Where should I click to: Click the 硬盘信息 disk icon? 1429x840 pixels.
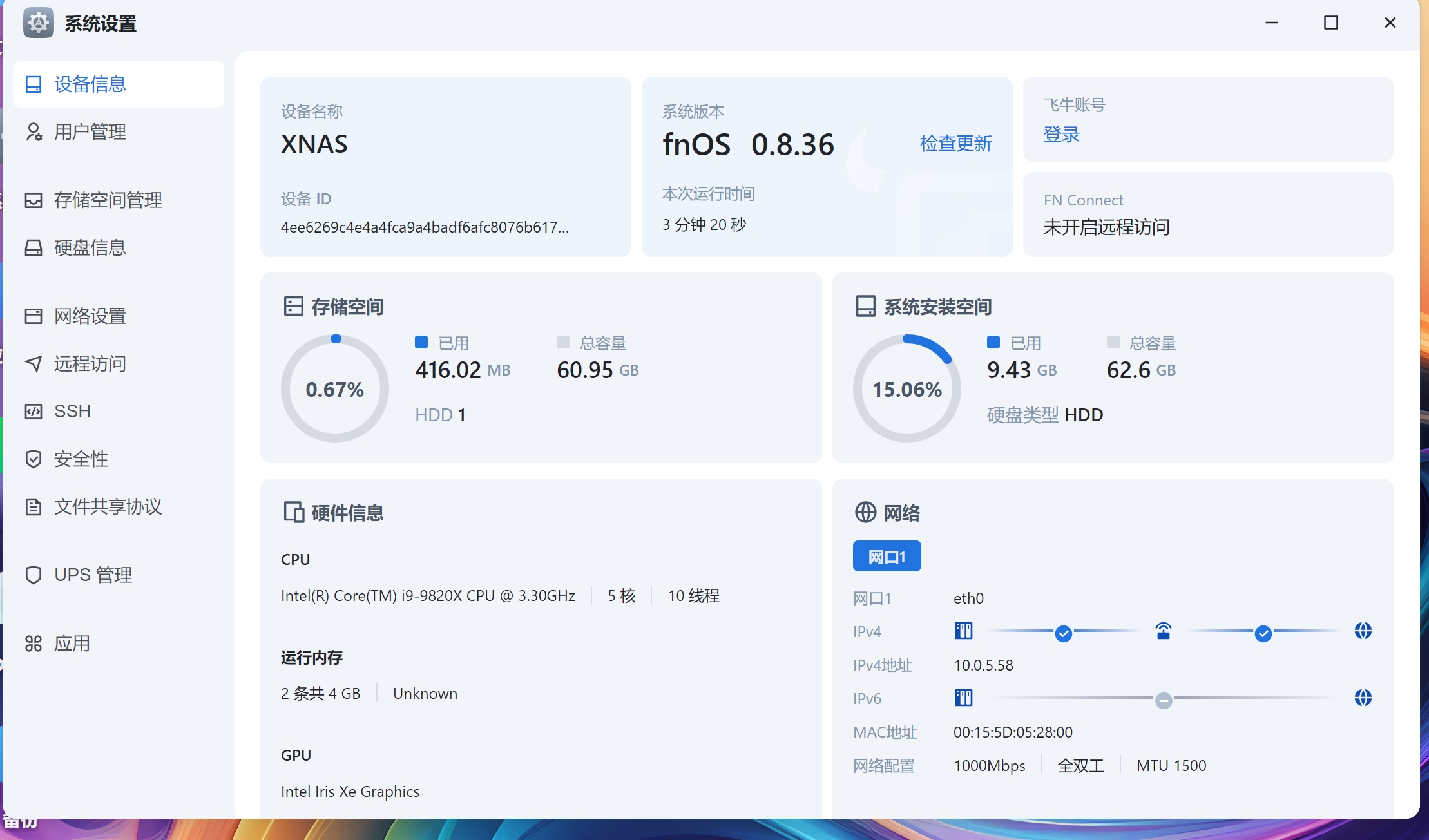coord(34,248)
